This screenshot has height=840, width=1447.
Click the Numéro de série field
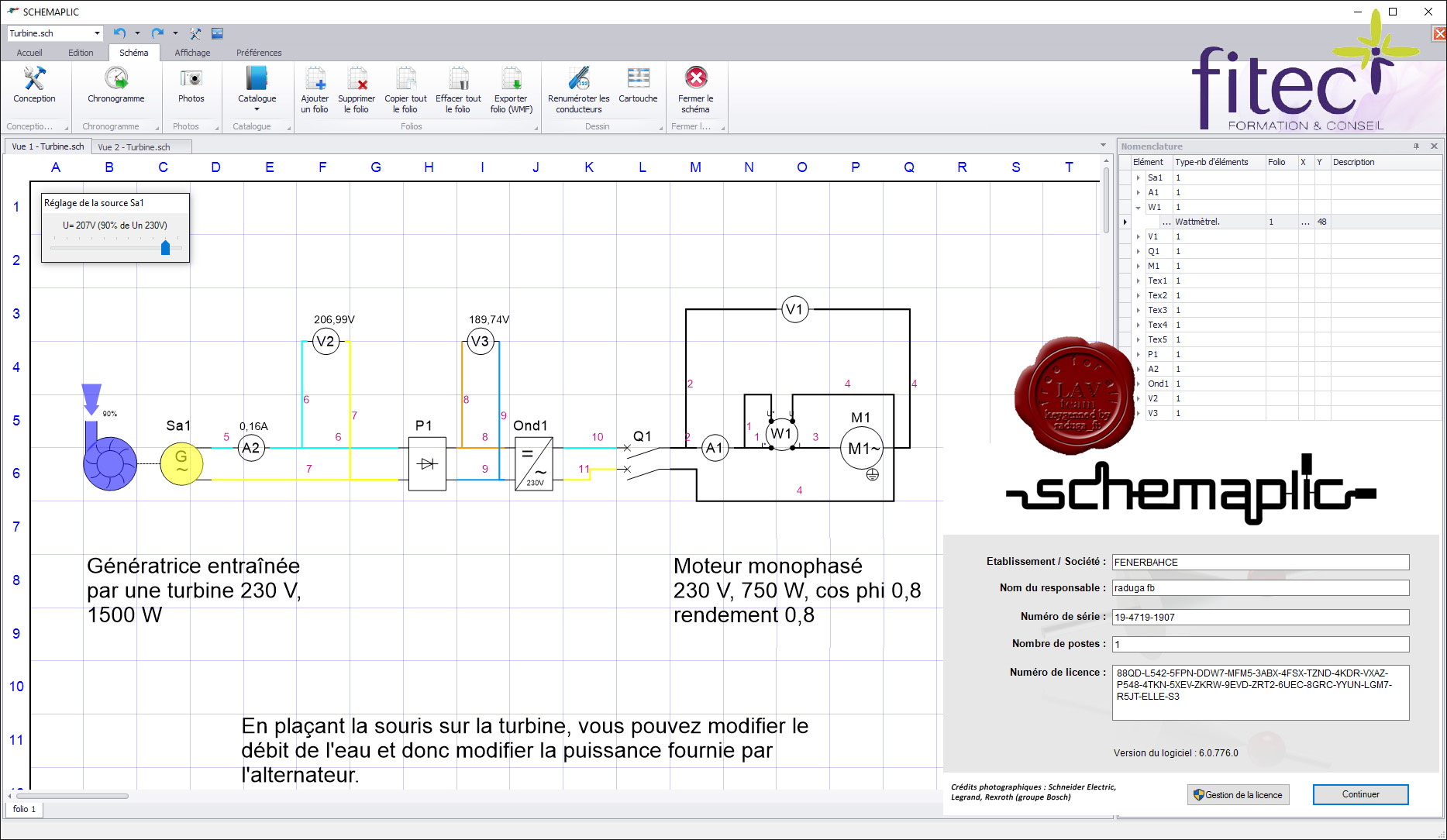tap(1260, 617)
